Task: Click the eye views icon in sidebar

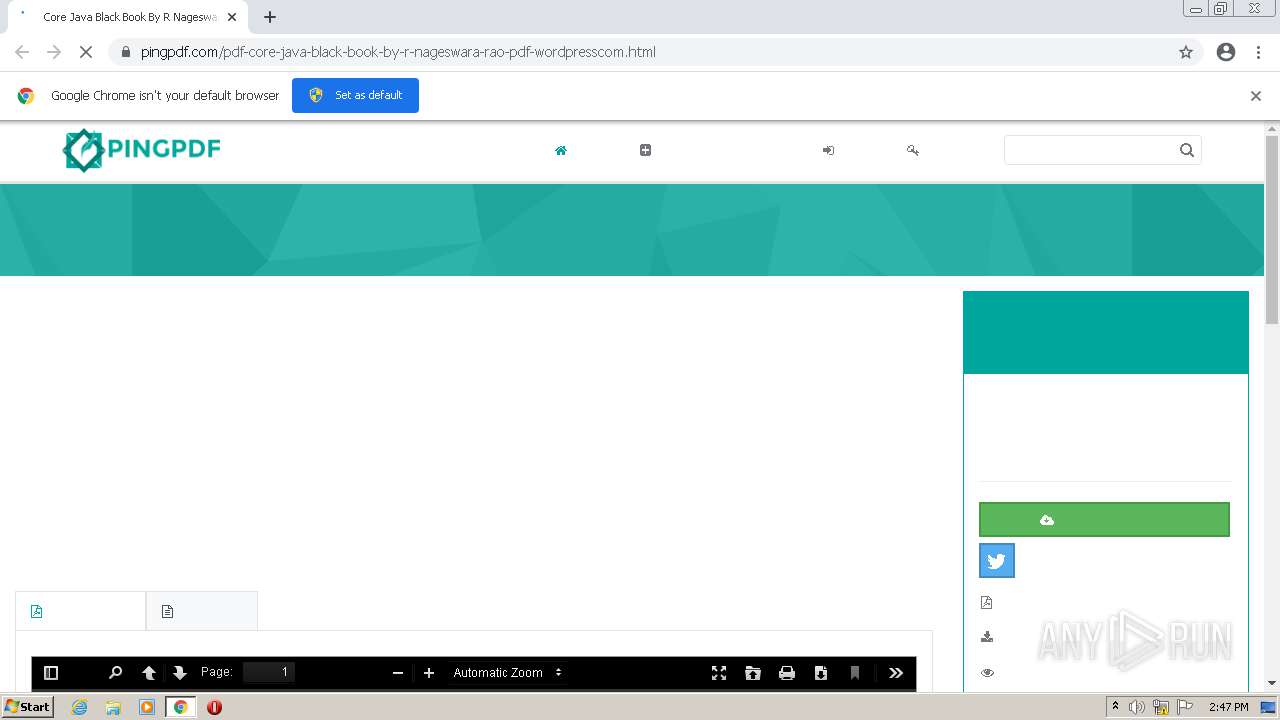Action: click(x=987, y=673)
